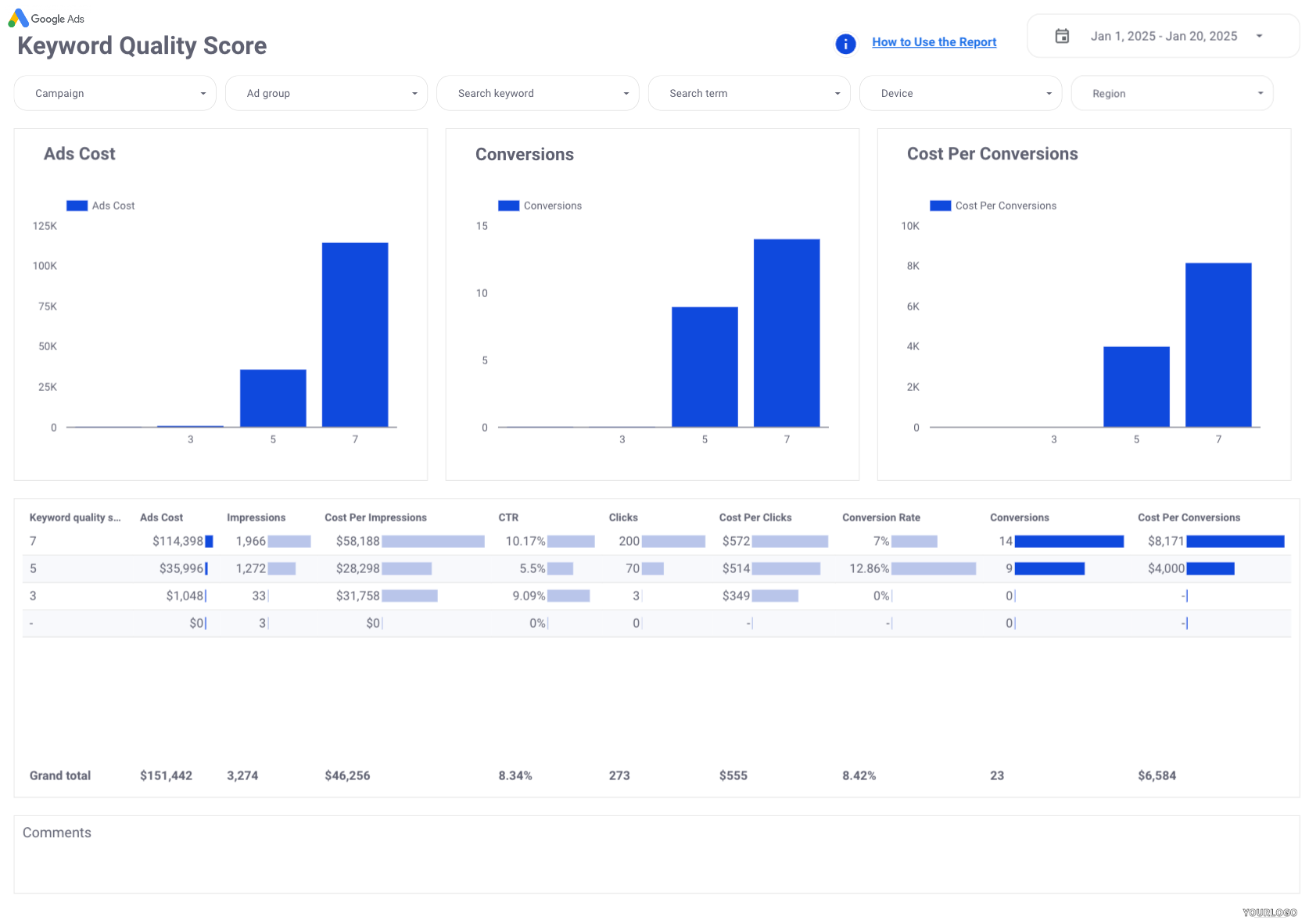Sort table by CTR column header

tap(508, 518)
